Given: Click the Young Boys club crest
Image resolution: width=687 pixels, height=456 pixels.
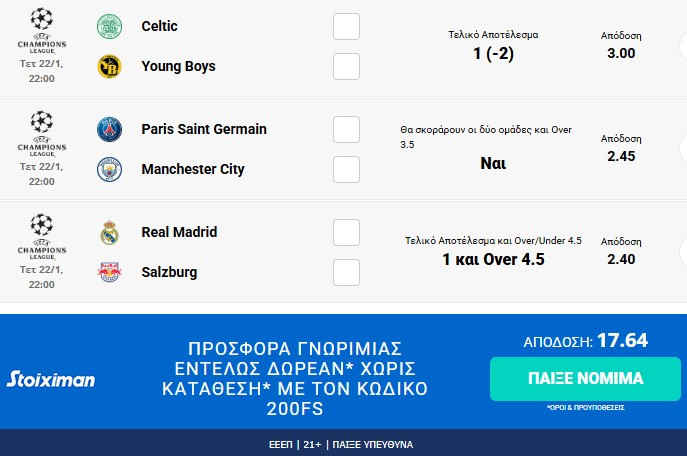Looking at the screenshot, I should click(108, 67).
